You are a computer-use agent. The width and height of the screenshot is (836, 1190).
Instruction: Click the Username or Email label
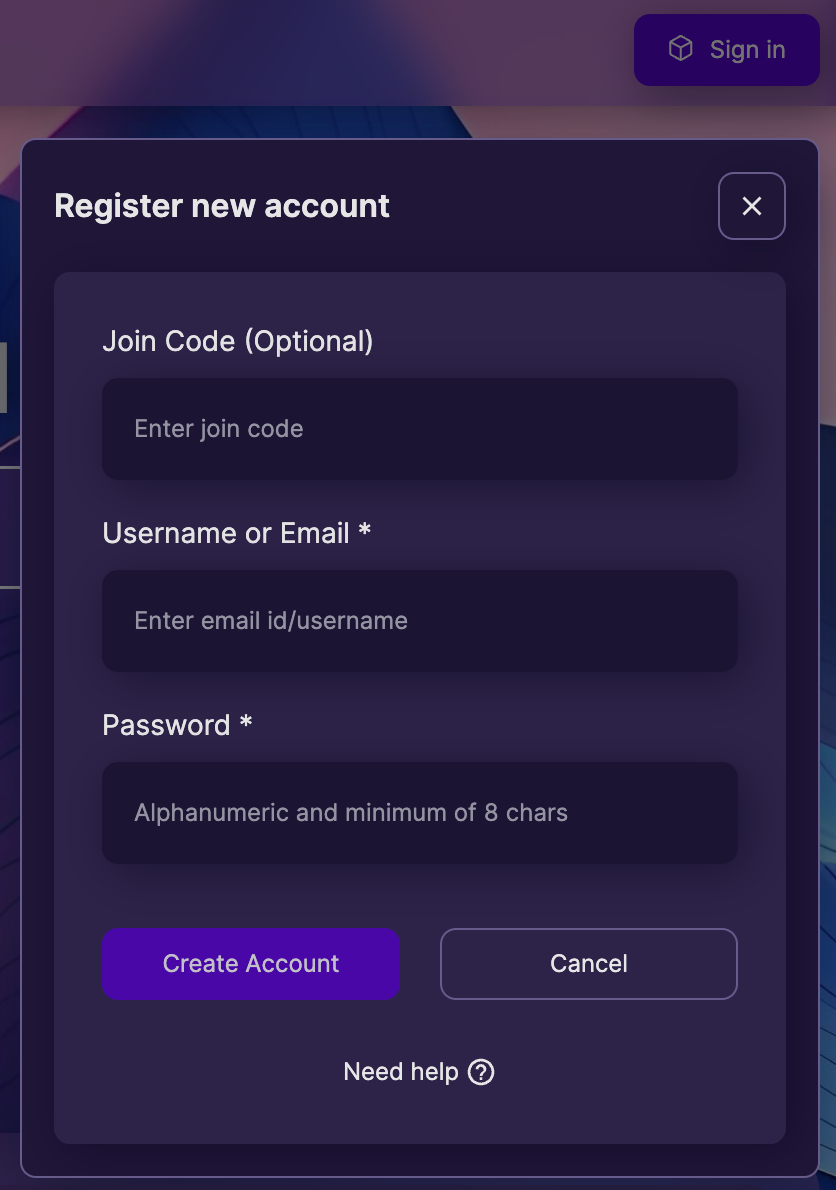tap(226, 533)
